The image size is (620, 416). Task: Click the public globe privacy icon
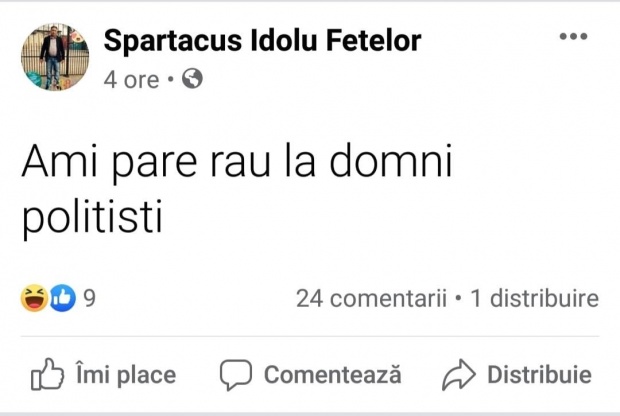click(x=192, y=79)
